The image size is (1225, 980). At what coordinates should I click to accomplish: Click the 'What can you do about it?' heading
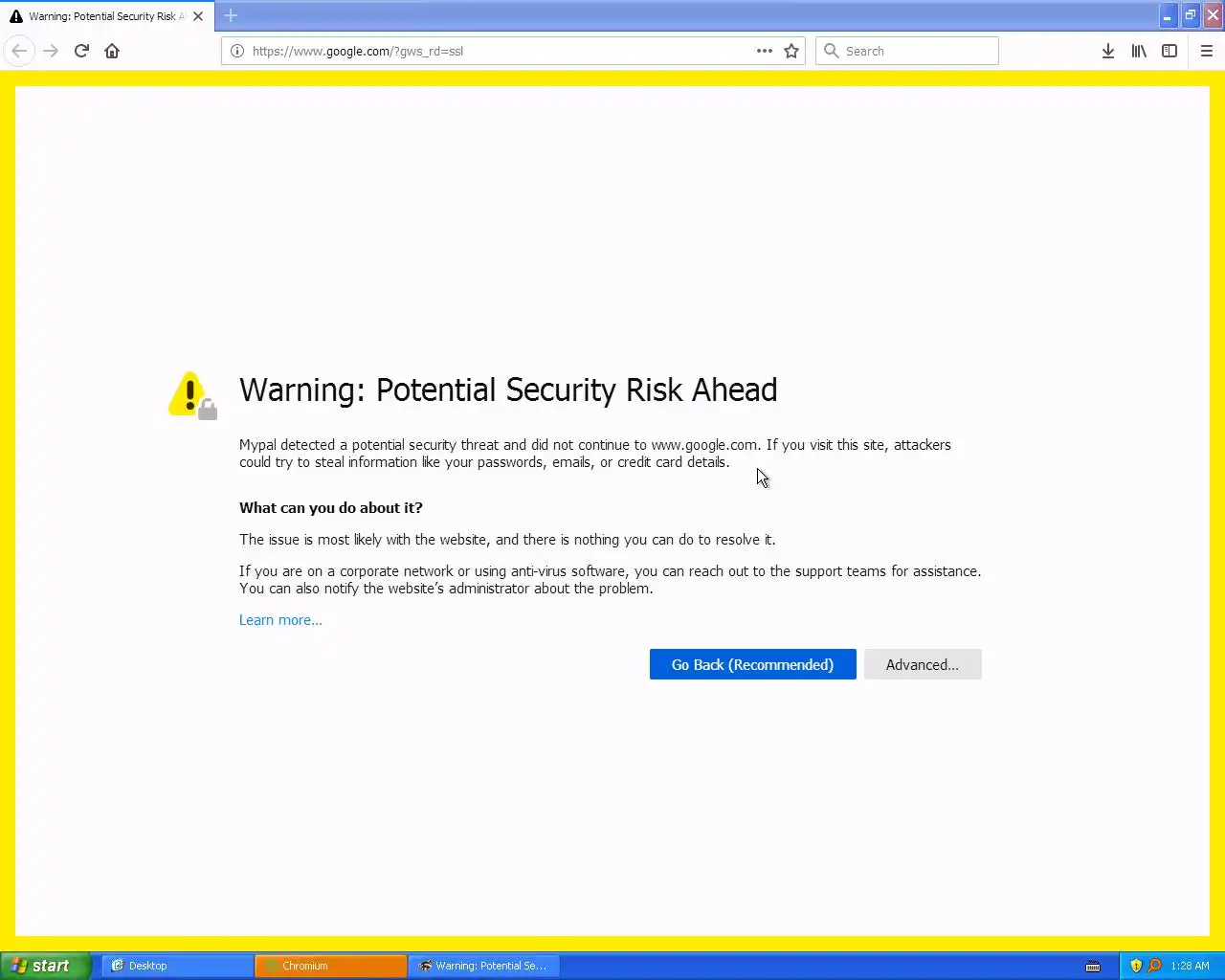[x=330, y=508]
